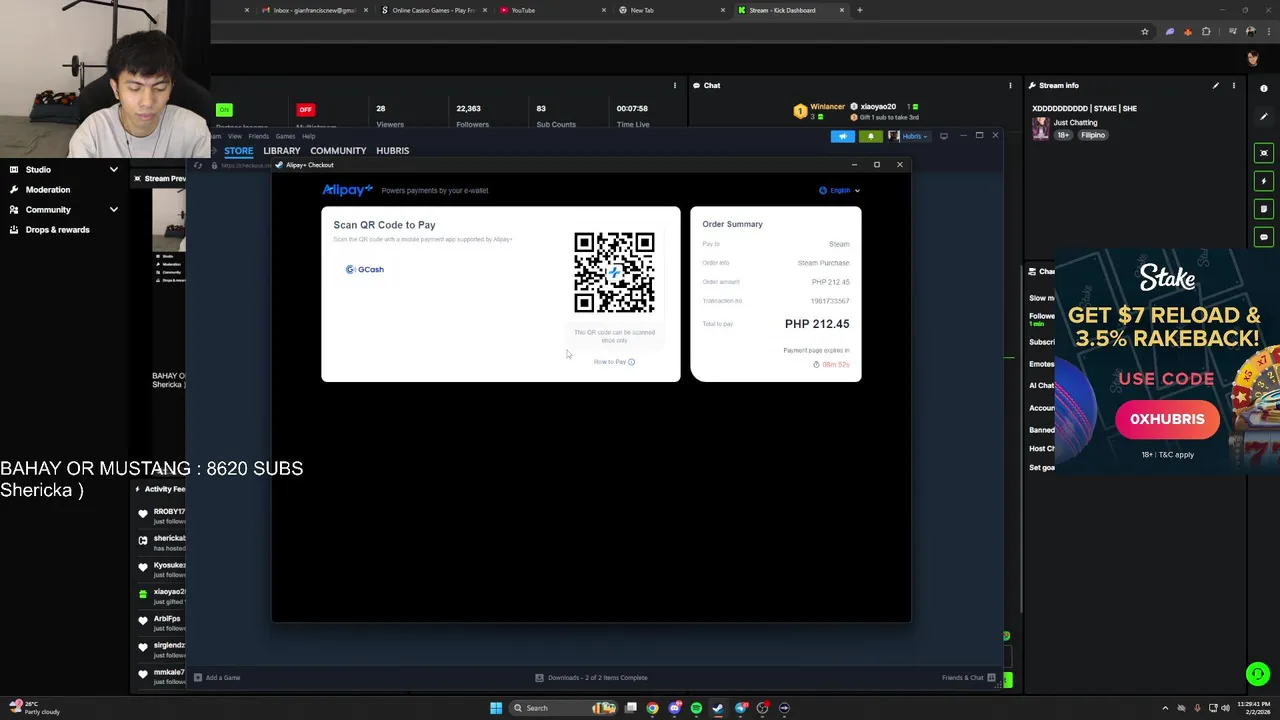Reload the Steam checkout page icon
This screenshot has width=1280, height=720.
tap(198, 165)
